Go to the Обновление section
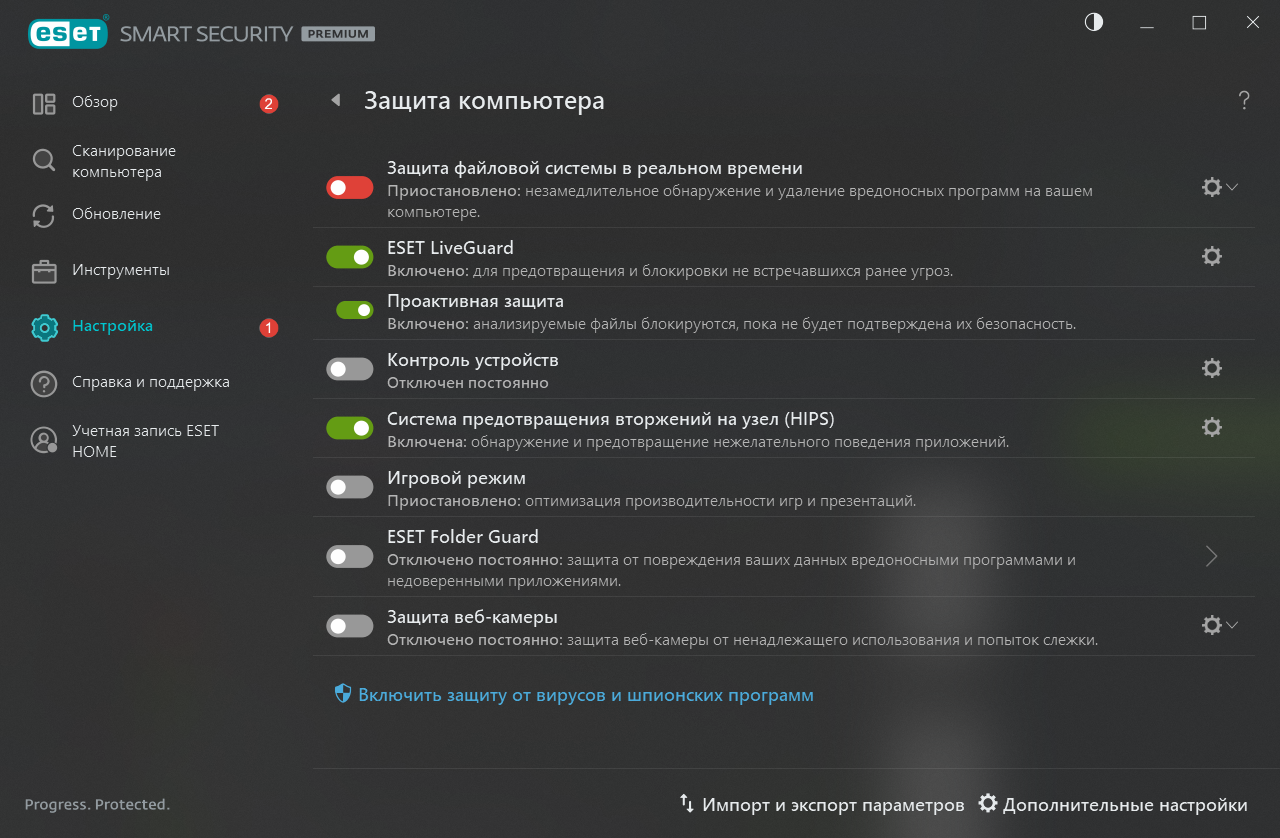 [x=116, y=214]
